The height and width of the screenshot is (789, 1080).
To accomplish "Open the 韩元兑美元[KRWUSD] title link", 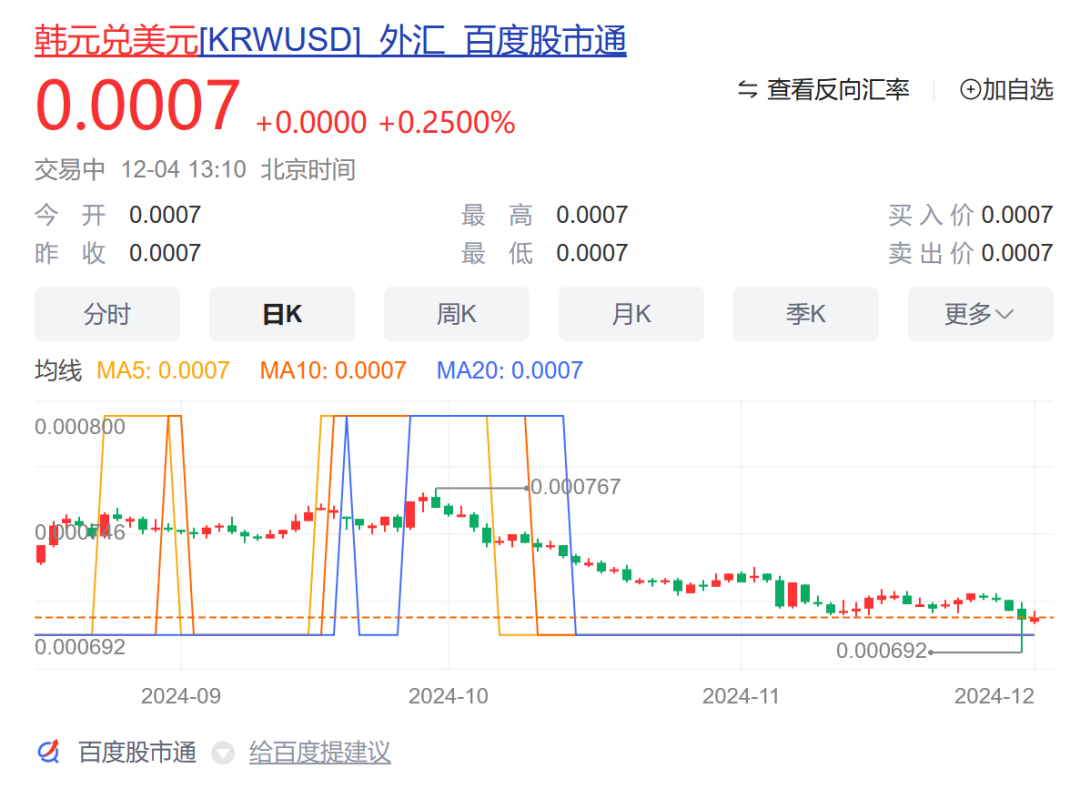I will [331, 40].
